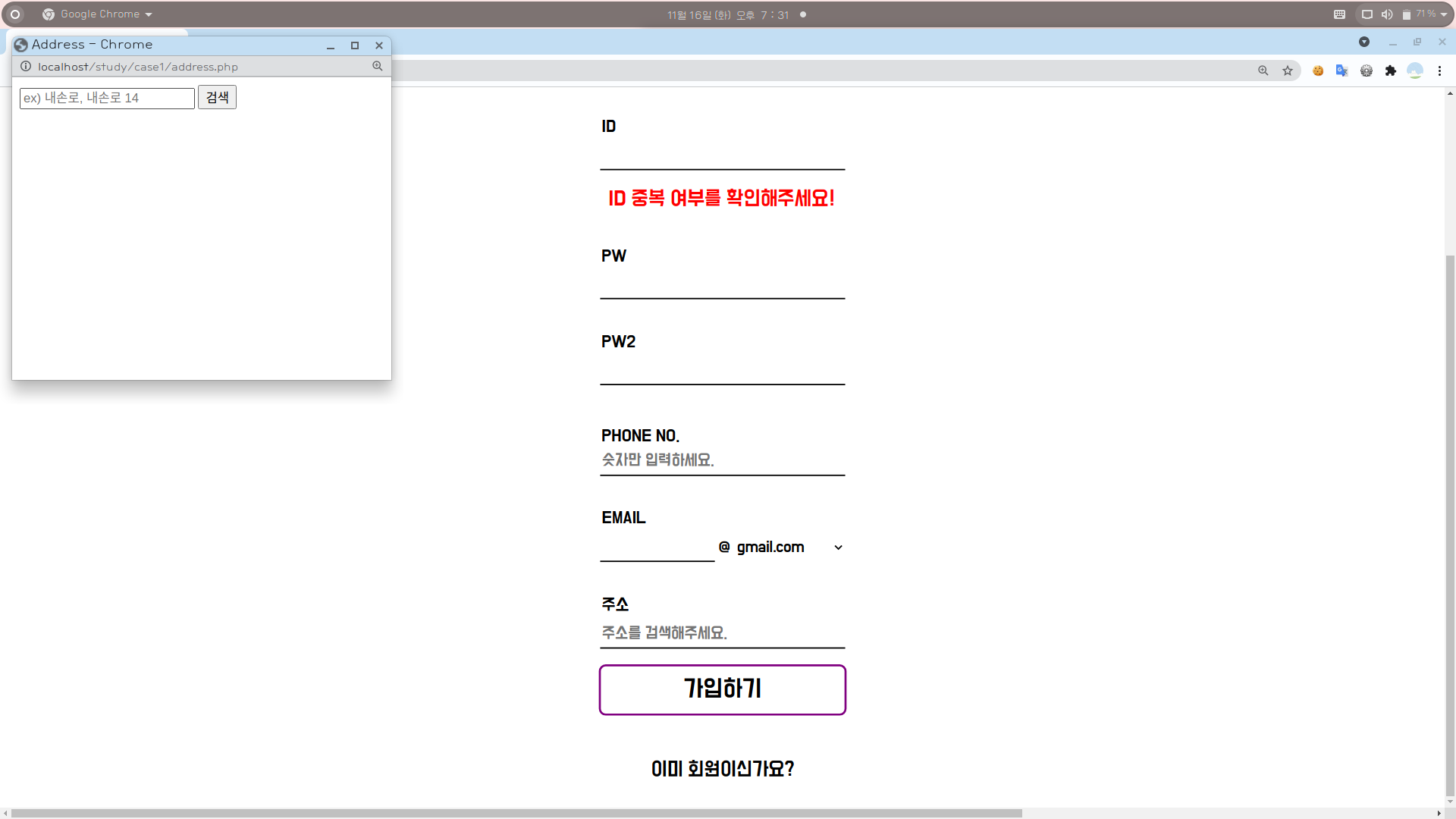
Task: Click the Chrome profile avatar
Action: [x=1414, y=71]
